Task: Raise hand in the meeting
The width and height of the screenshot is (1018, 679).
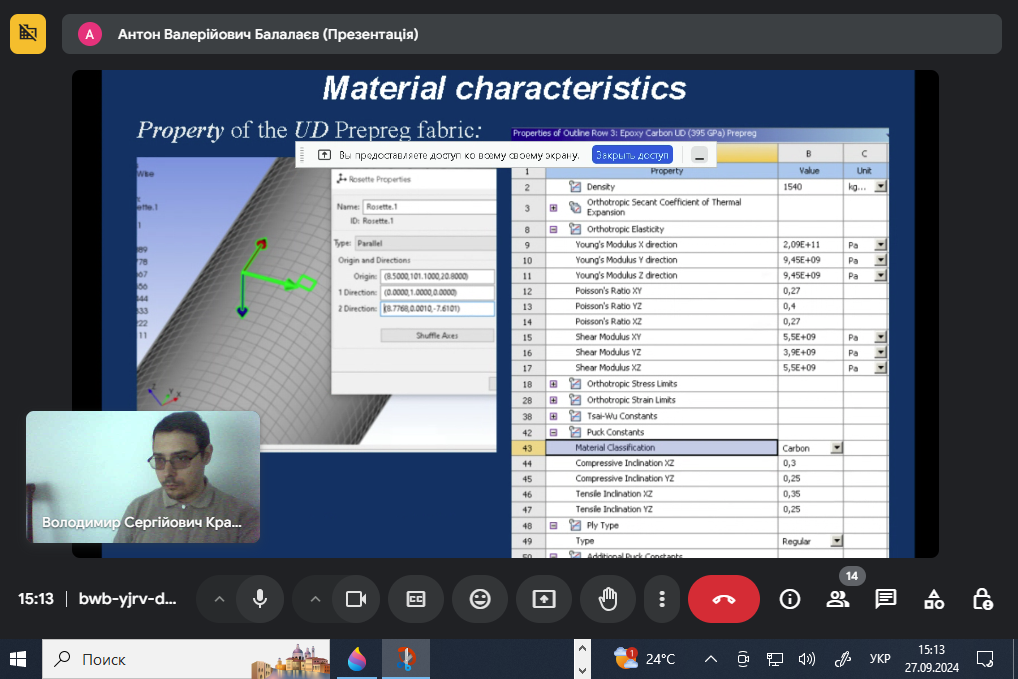Action: (x=607, y=599)
